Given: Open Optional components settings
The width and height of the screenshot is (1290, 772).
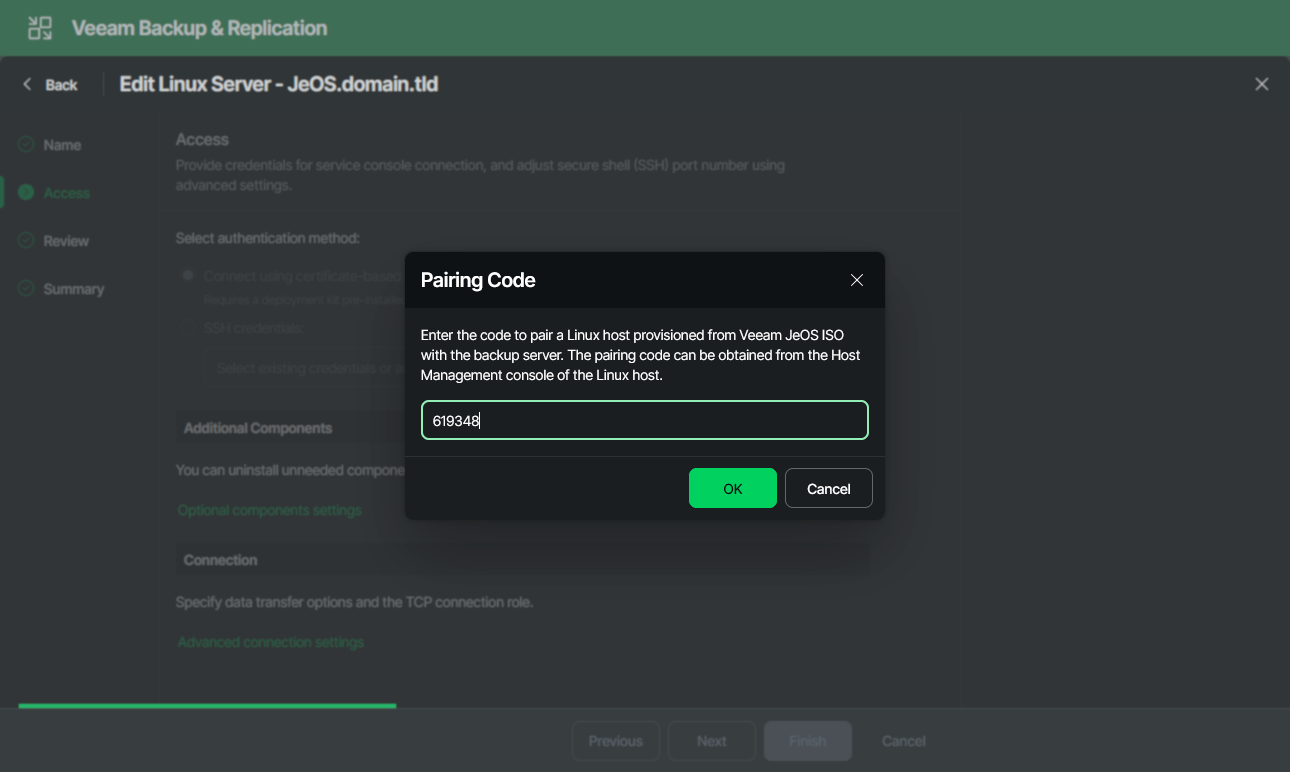Looking at the screenshot, I should click(x=269, y=510).
